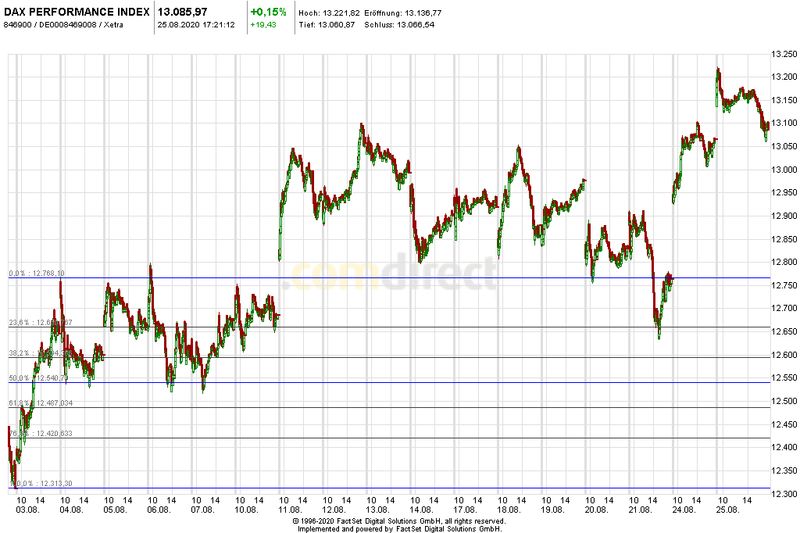This screenshot has height=533, width=800.
Task: Click the 13.150 price axis label
Action: click(784, 100)
